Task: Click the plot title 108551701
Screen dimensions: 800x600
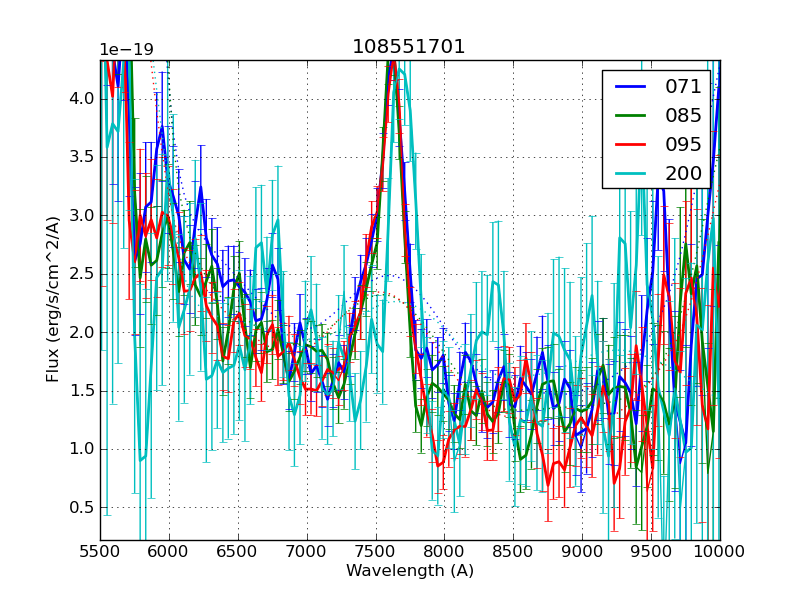Action: (409, 47)
